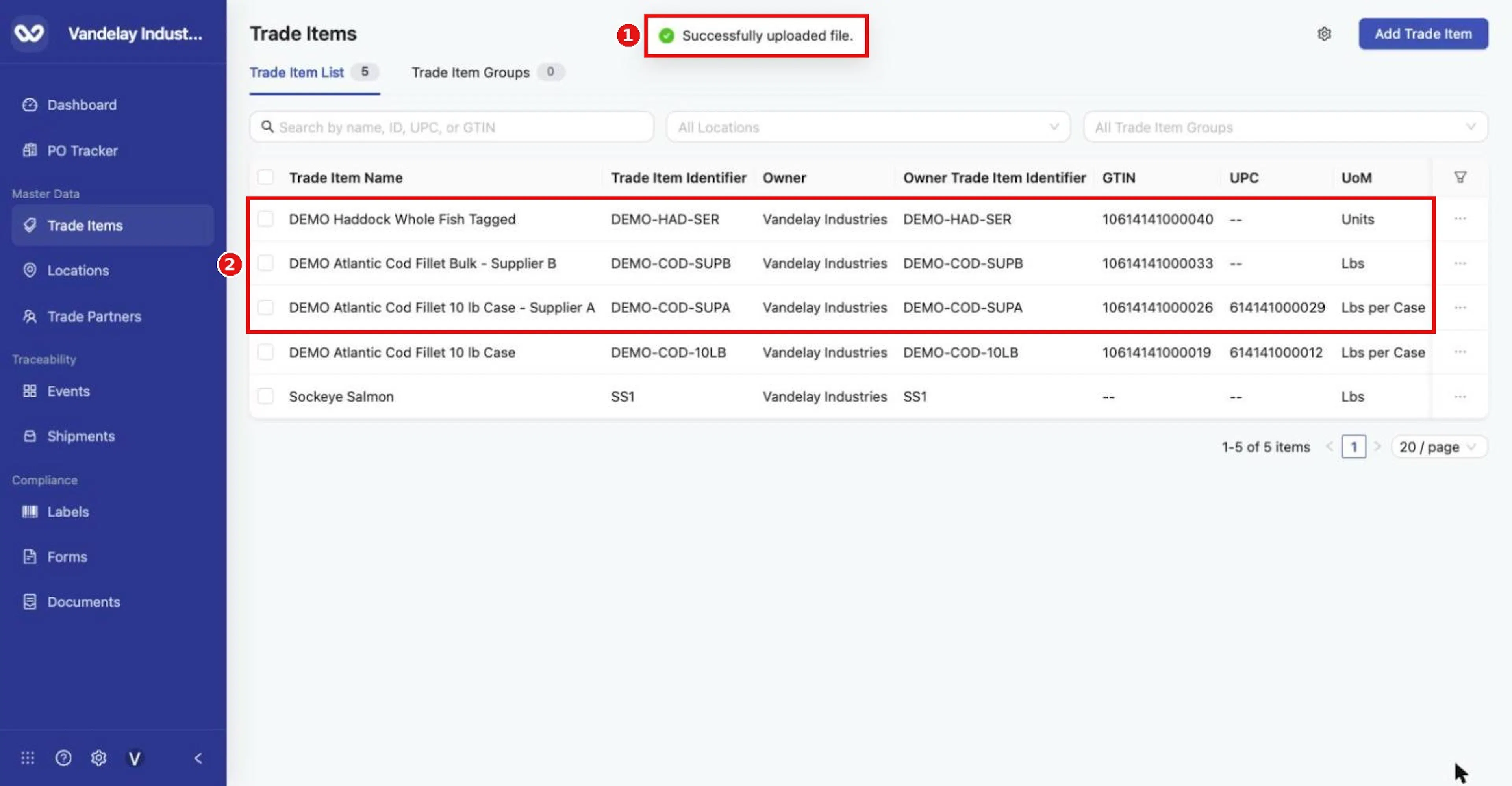Screen dimensions: 1512x786
Task: Open the All Locations dropdown
Action: [868, 127]
